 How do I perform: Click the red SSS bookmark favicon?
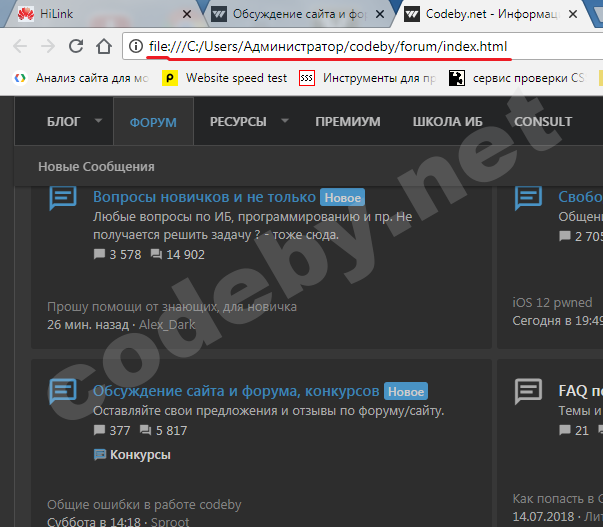[x=307, y=78]
